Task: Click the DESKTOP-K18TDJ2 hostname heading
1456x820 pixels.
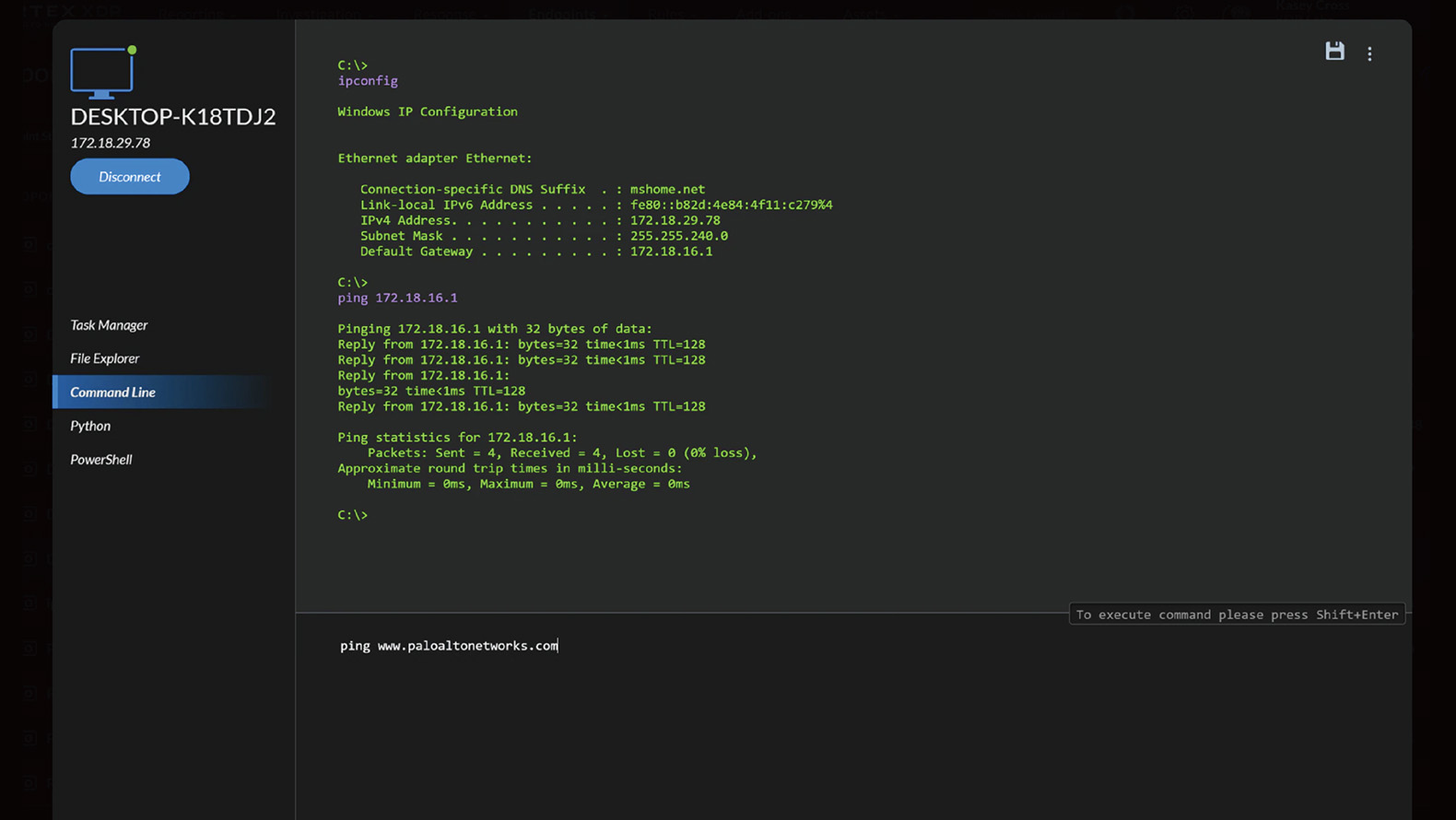Action: (x=173, y=117)
